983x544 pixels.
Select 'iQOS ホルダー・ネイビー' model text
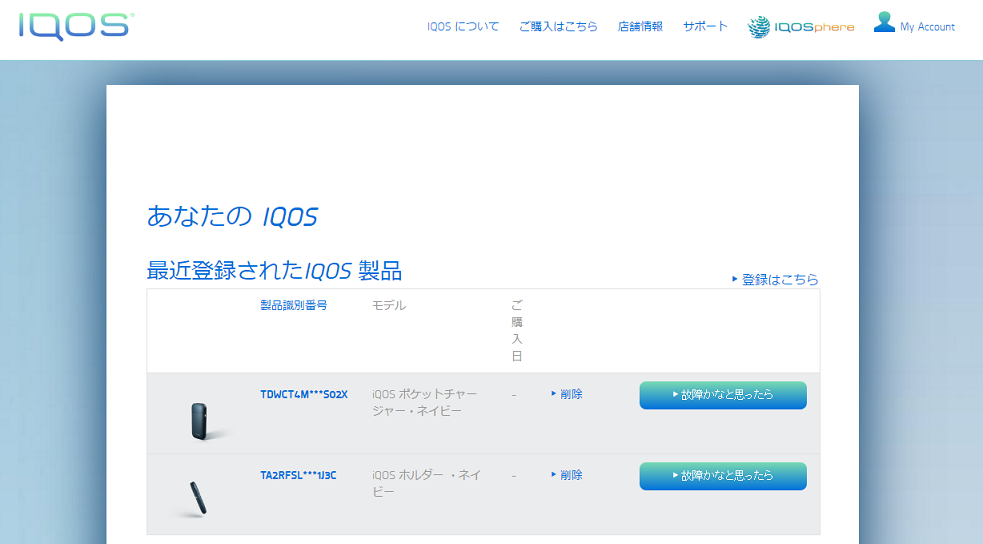[x=426, y=483]
